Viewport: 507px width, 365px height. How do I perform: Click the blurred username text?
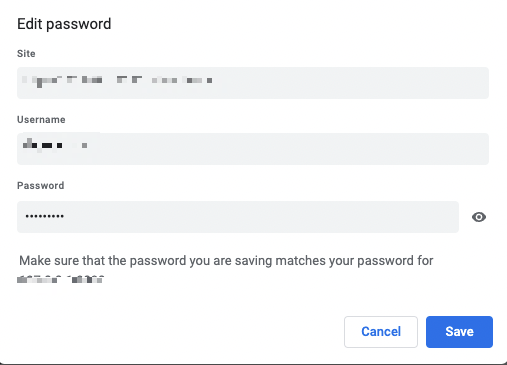(55, 145)
